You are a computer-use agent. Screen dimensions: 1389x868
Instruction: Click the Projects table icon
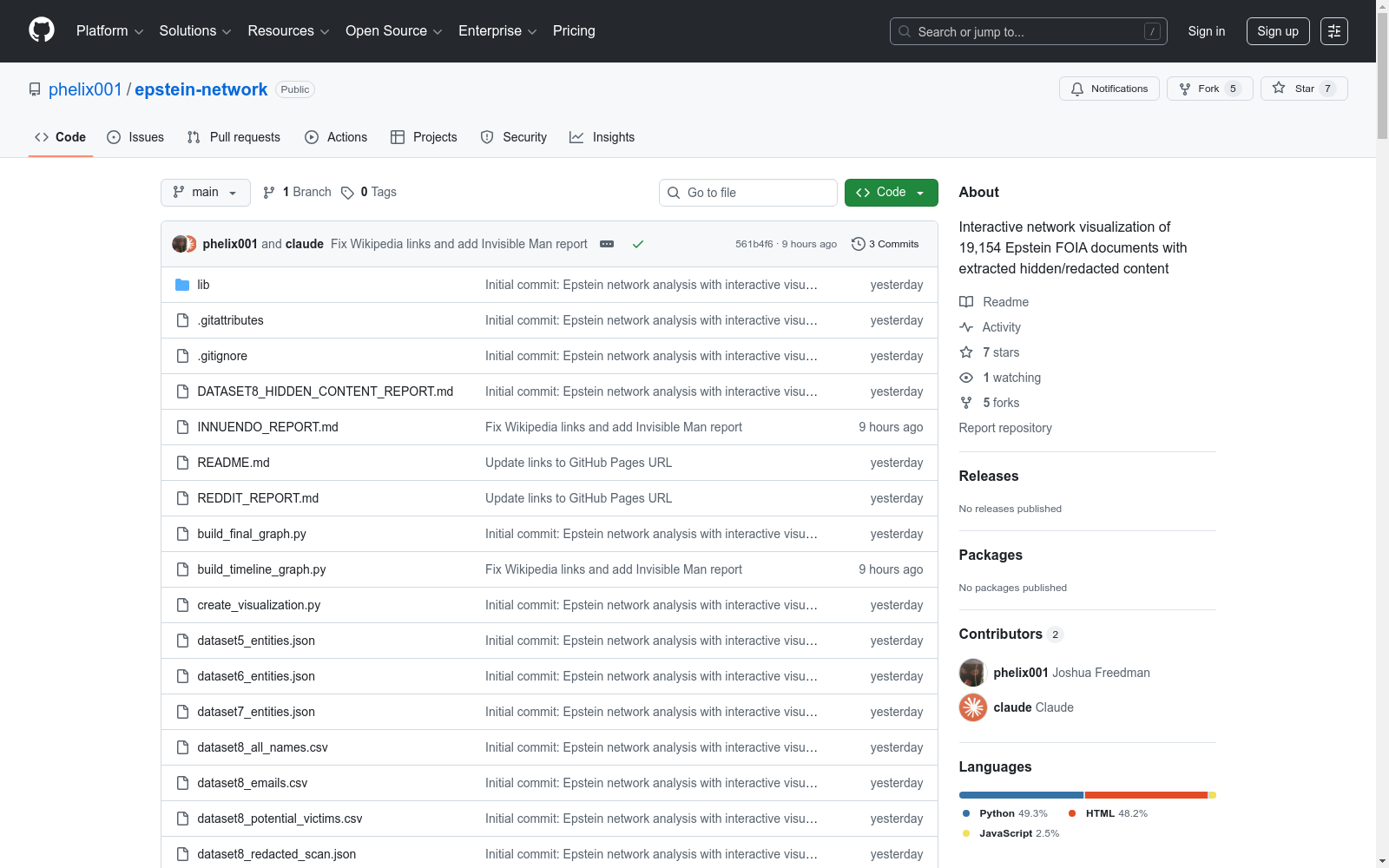[x=398, y=137]
